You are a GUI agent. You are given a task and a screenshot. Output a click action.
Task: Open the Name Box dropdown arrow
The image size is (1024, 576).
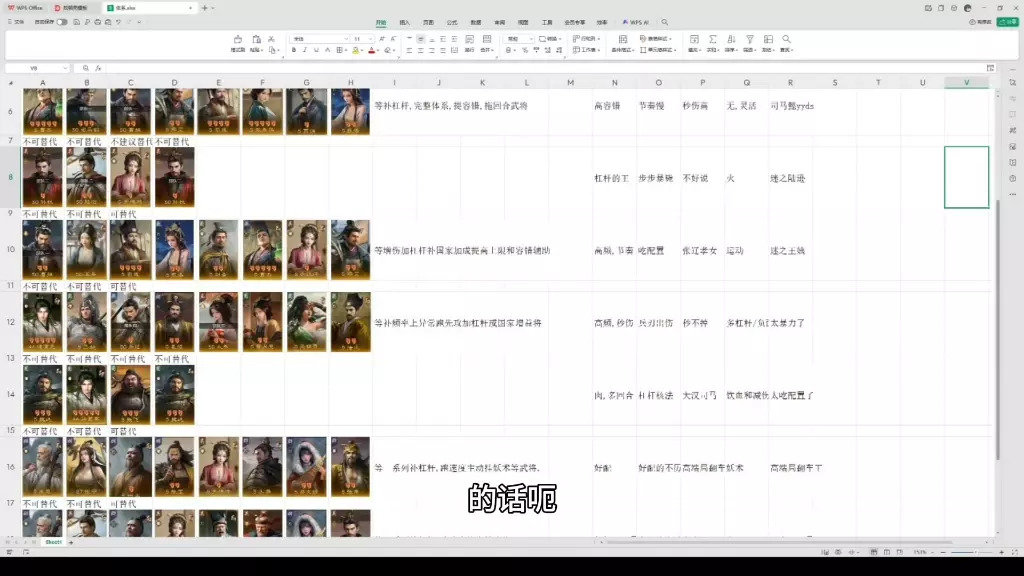65,68
